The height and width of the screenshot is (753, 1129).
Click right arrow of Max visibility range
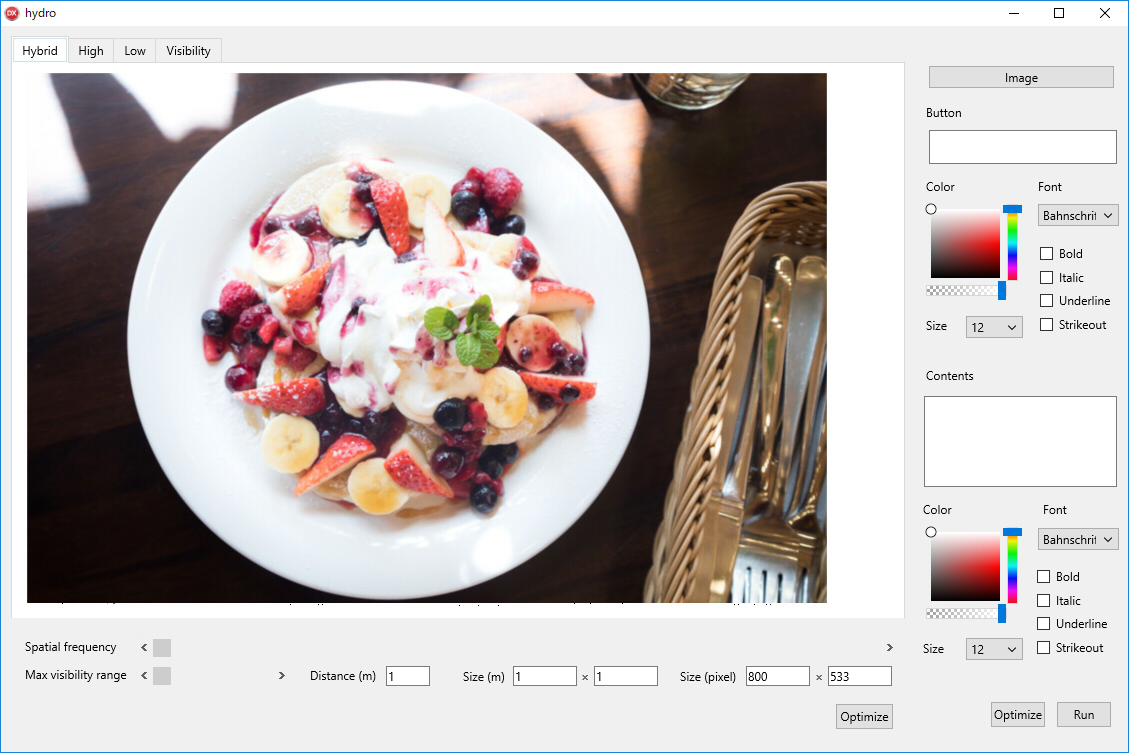point(281,676)
